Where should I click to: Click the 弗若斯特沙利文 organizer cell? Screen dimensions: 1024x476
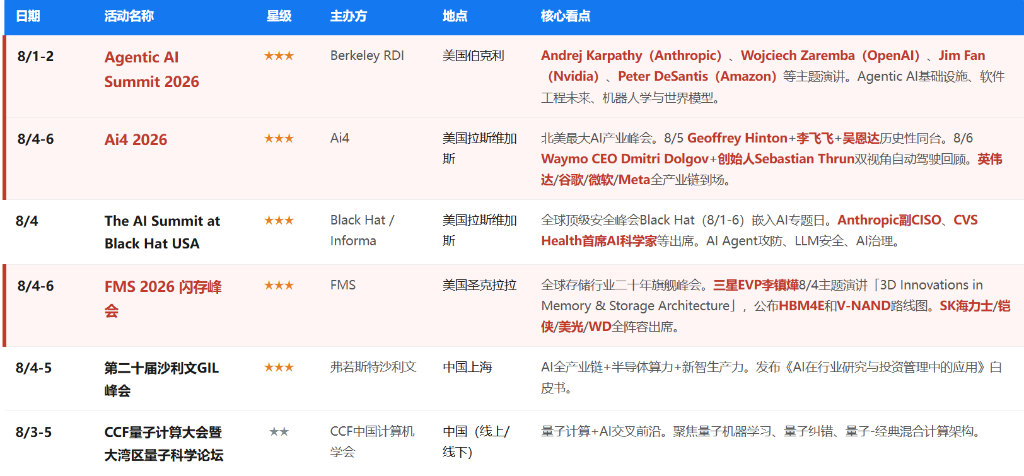373,368
